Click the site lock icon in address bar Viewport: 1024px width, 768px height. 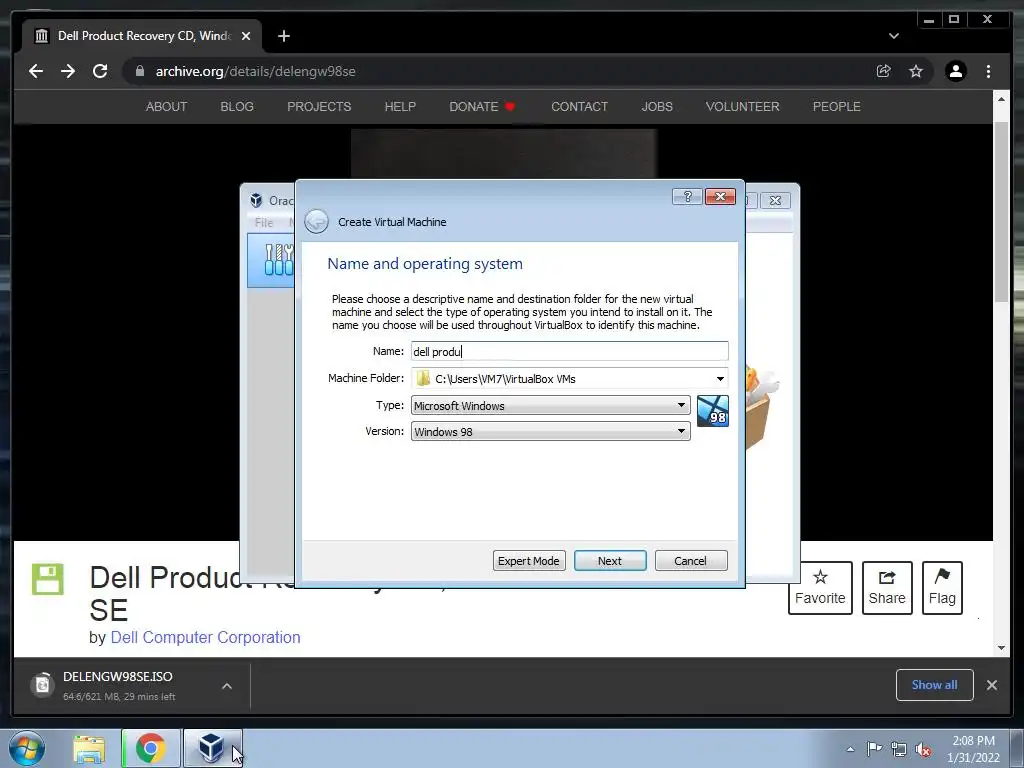click(x=140, y=71)
